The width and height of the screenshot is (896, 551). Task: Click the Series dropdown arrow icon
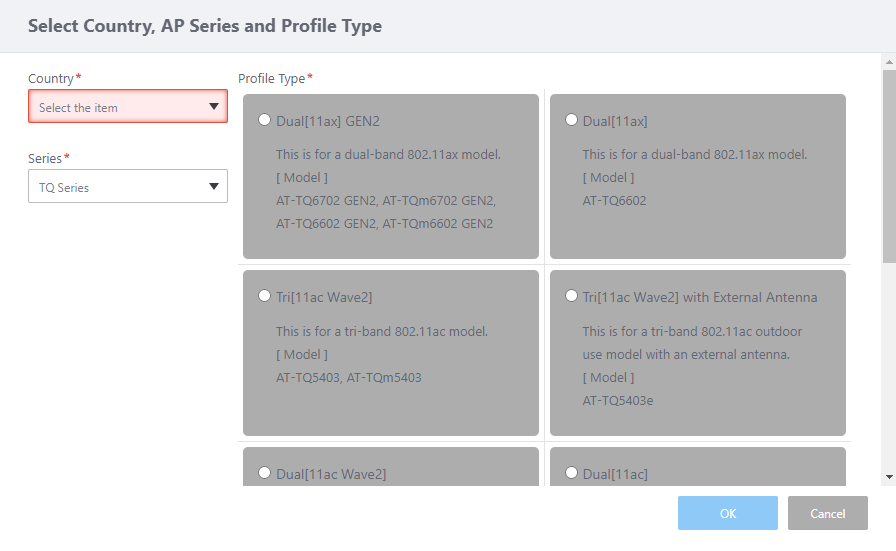coord(213,187)
